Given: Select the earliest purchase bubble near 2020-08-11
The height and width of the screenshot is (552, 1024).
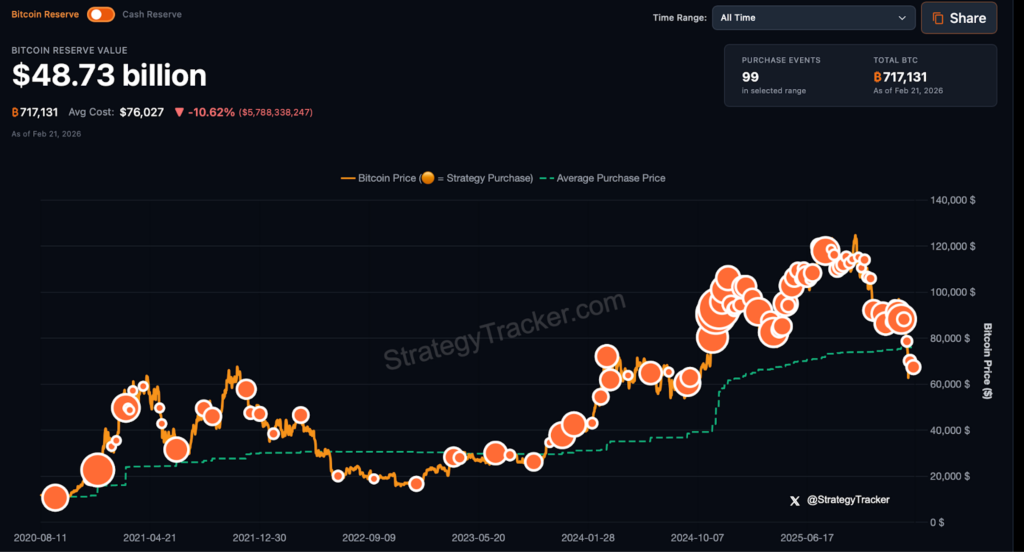Looking at the screenshot, I should (55, 497).
